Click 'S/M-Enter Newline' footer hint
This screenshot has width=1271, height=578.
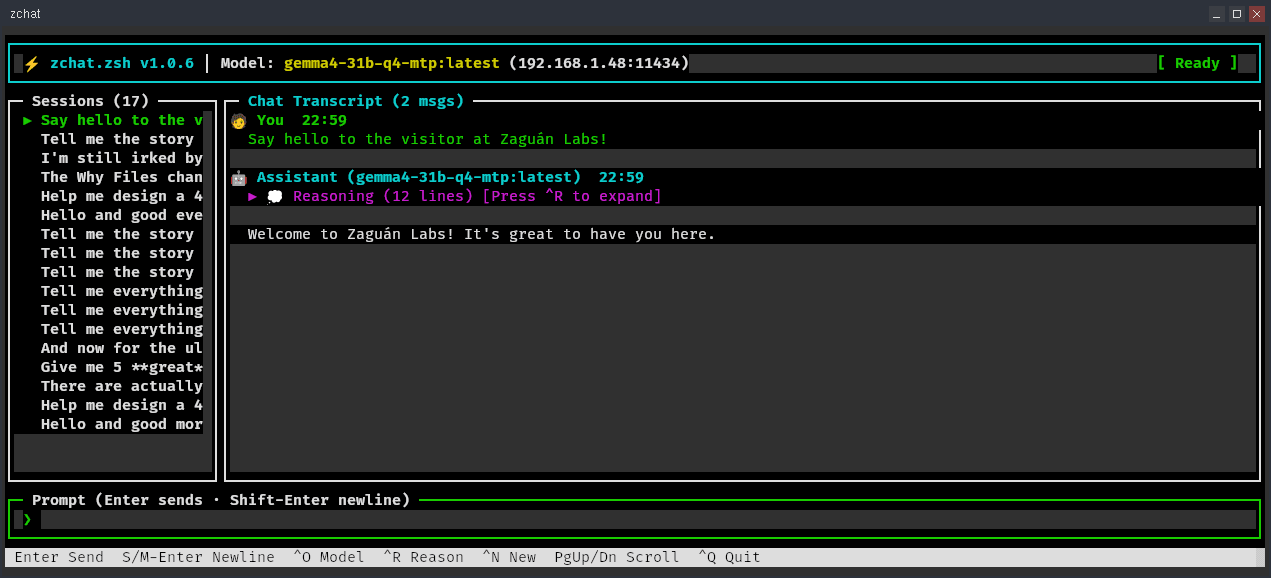pos(198,557)
